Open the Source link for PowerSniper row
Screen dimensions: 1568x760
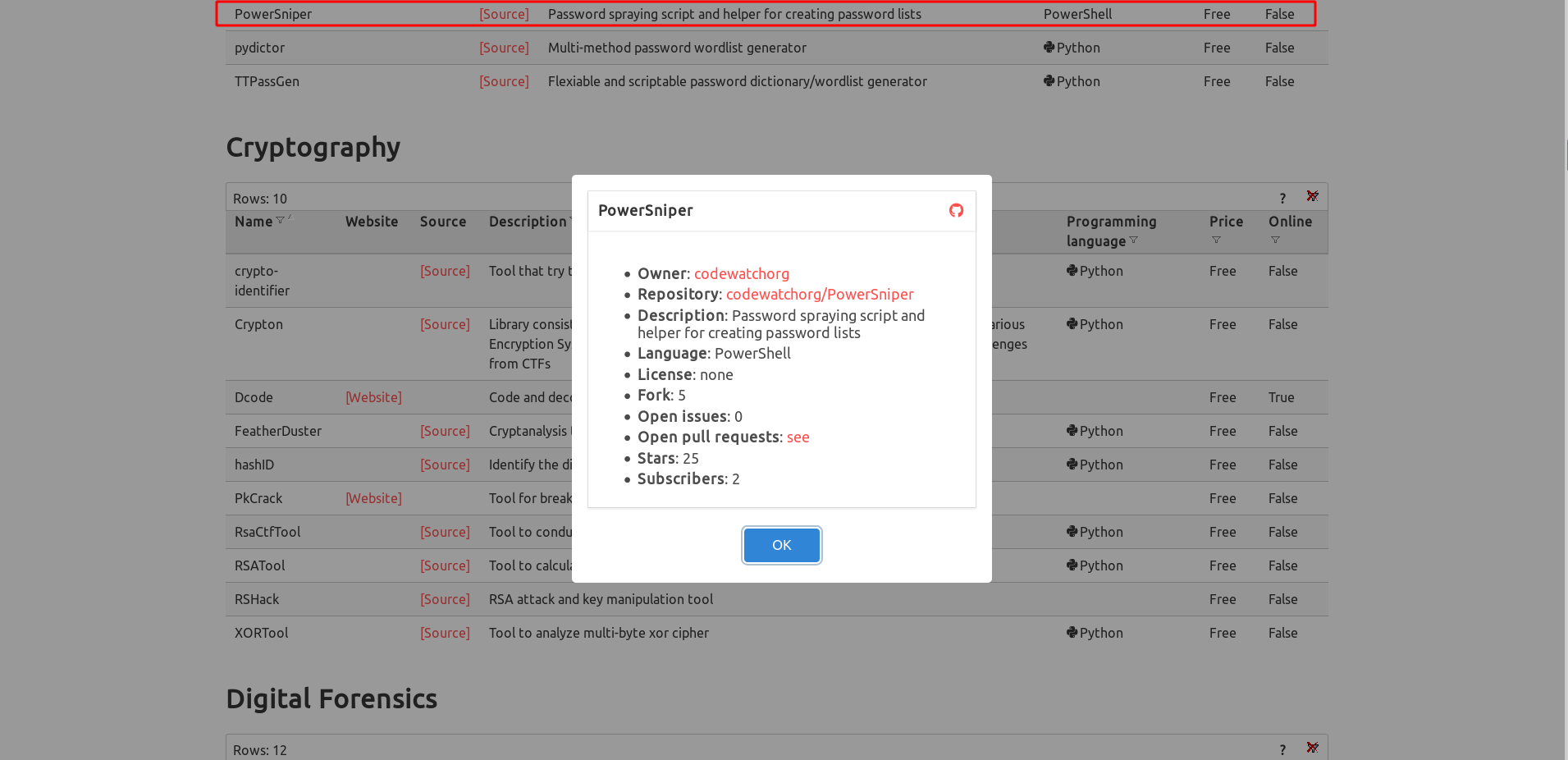click(x=504, y=15)
